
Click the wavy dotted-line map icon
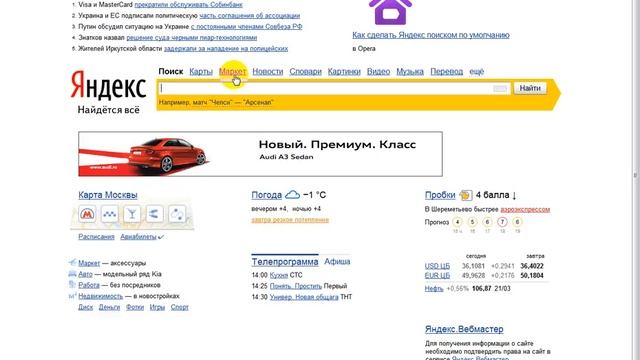(109, 214)
